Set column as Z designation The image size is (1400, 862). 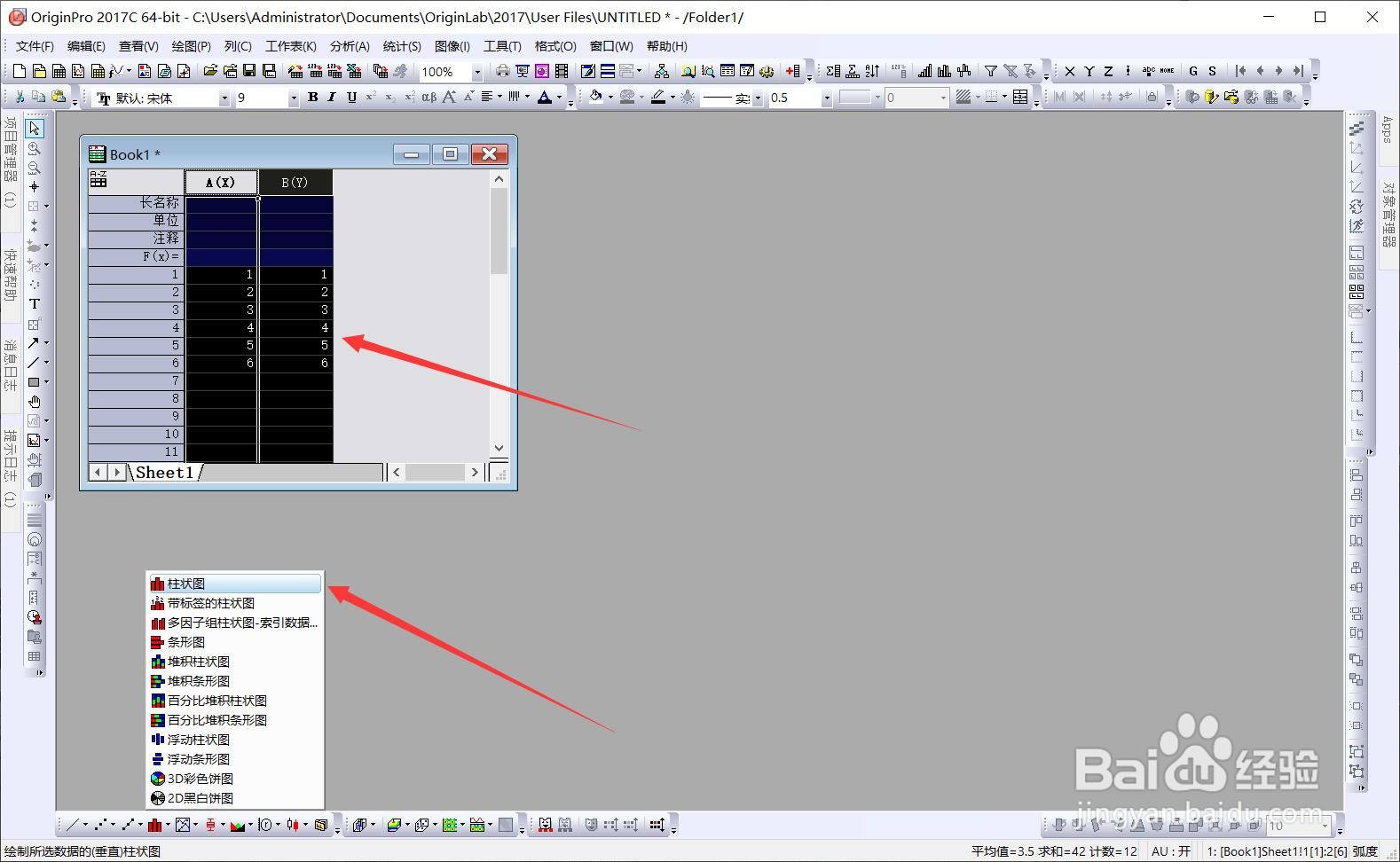point(1108,71)
